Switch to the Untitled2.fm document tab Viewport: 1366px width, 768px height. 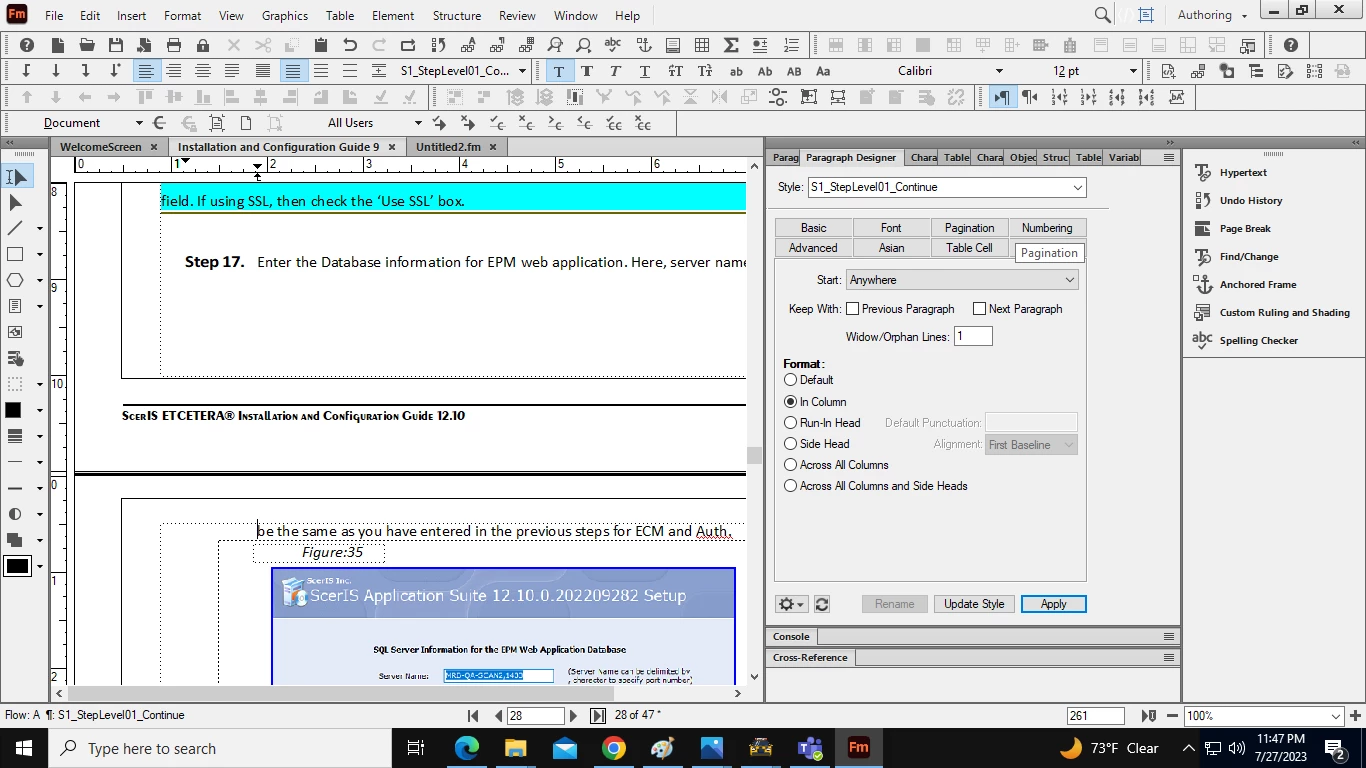448,147
